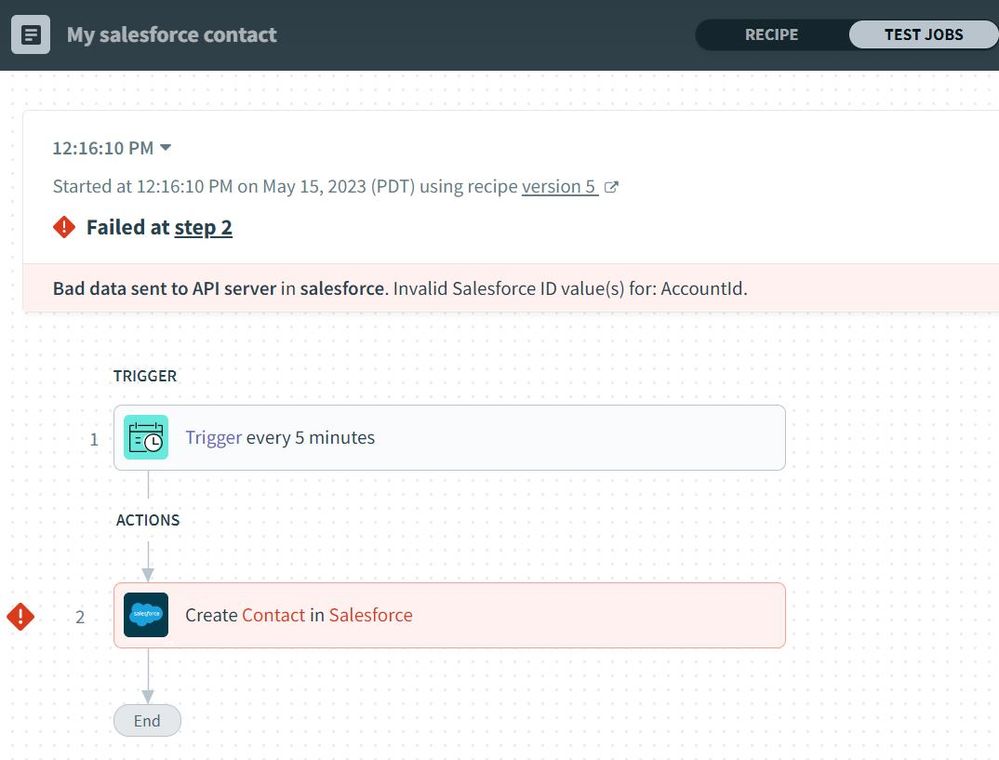Open the recipe version 5 link

(559, 187)
